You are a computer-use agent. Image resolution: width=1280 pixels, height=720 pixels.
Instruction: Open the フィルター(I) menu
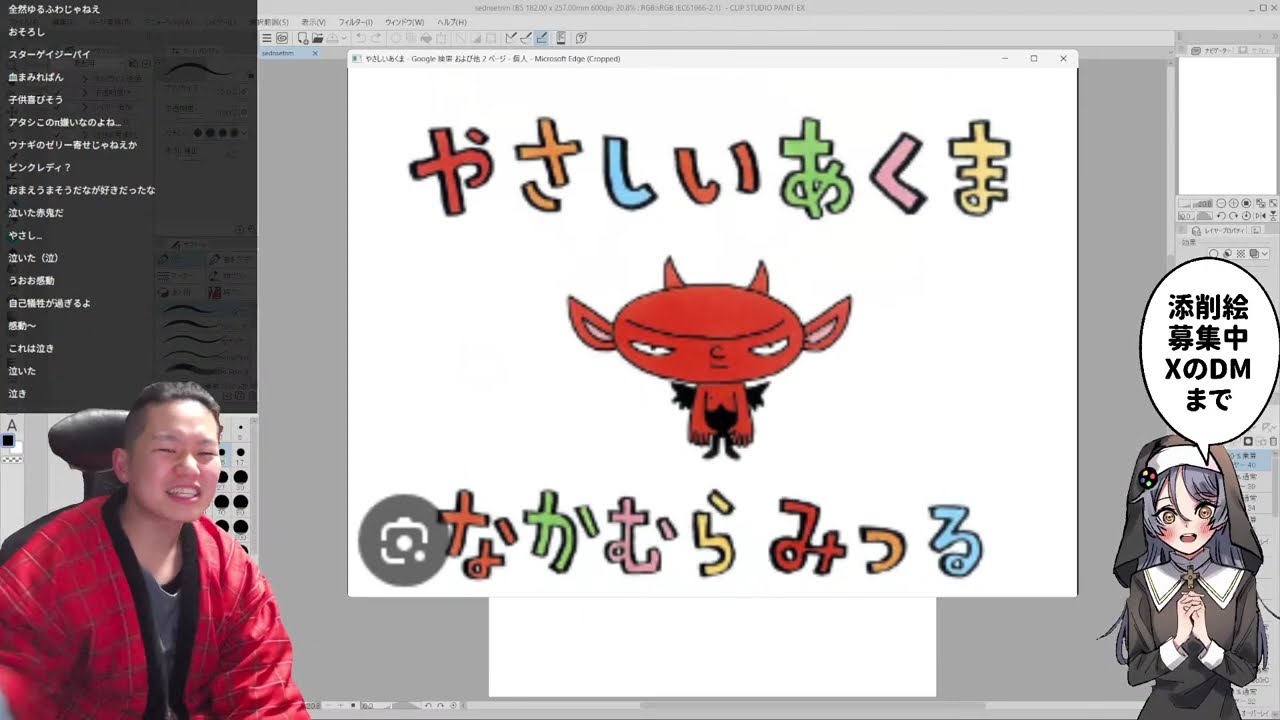[x=355, y=22]
